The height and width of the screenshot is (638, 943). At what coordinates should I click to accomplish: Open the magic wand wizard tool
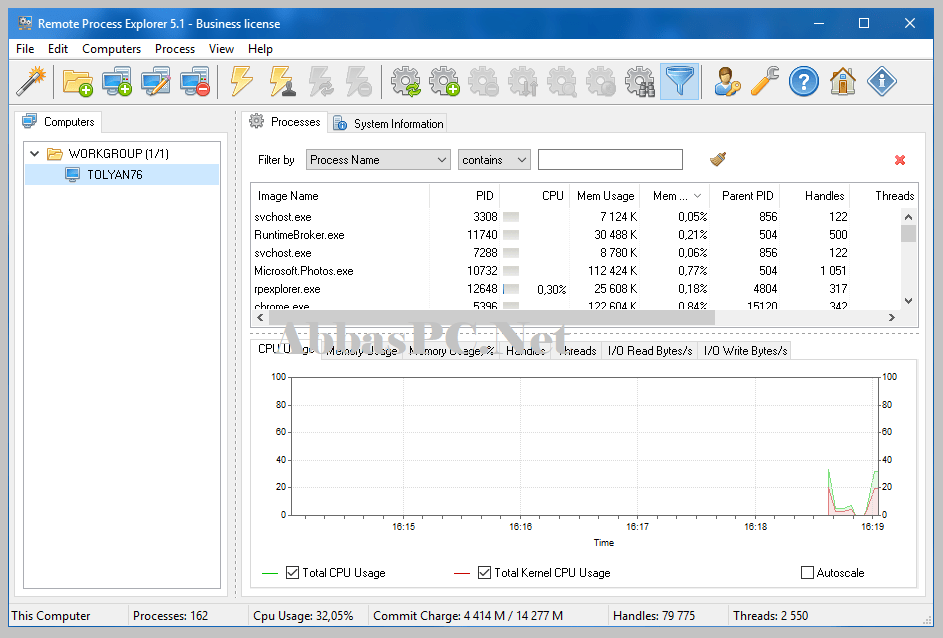point(31,81)
